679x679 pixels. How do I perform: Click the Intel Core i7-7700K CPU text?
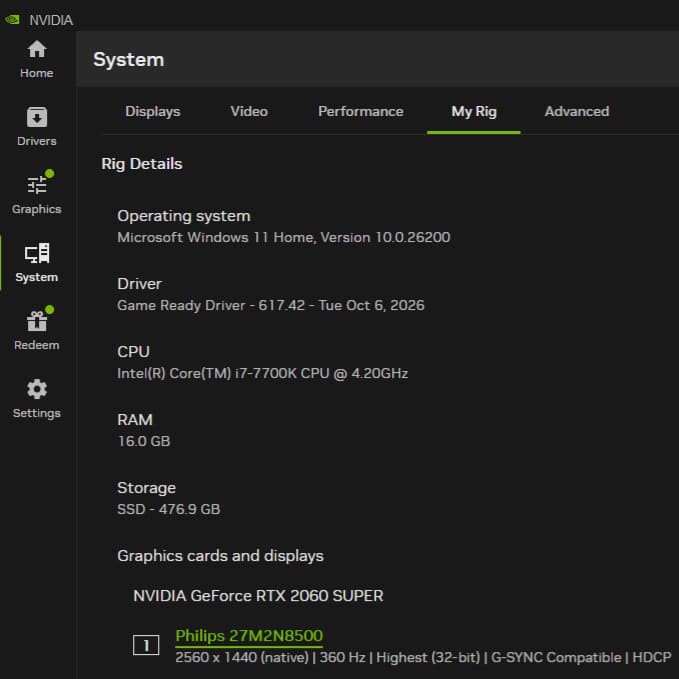tap(262, 373)
